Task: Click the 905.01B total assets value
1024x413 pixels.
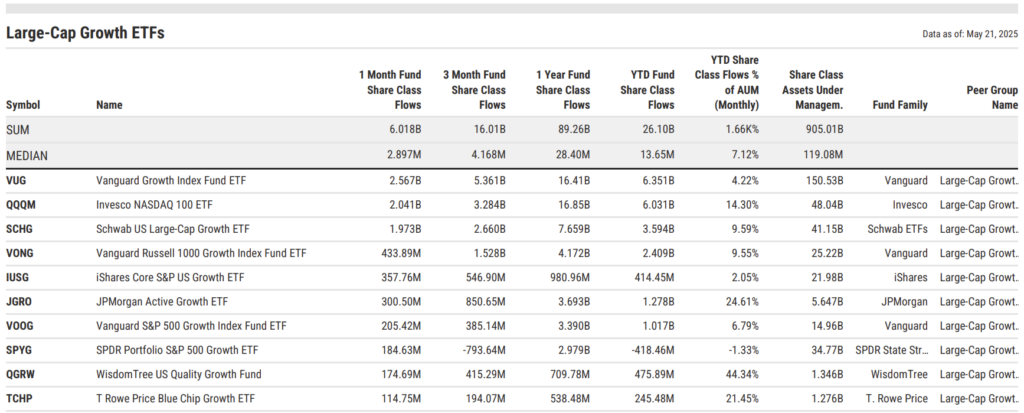Action: (x=825, y=130)
